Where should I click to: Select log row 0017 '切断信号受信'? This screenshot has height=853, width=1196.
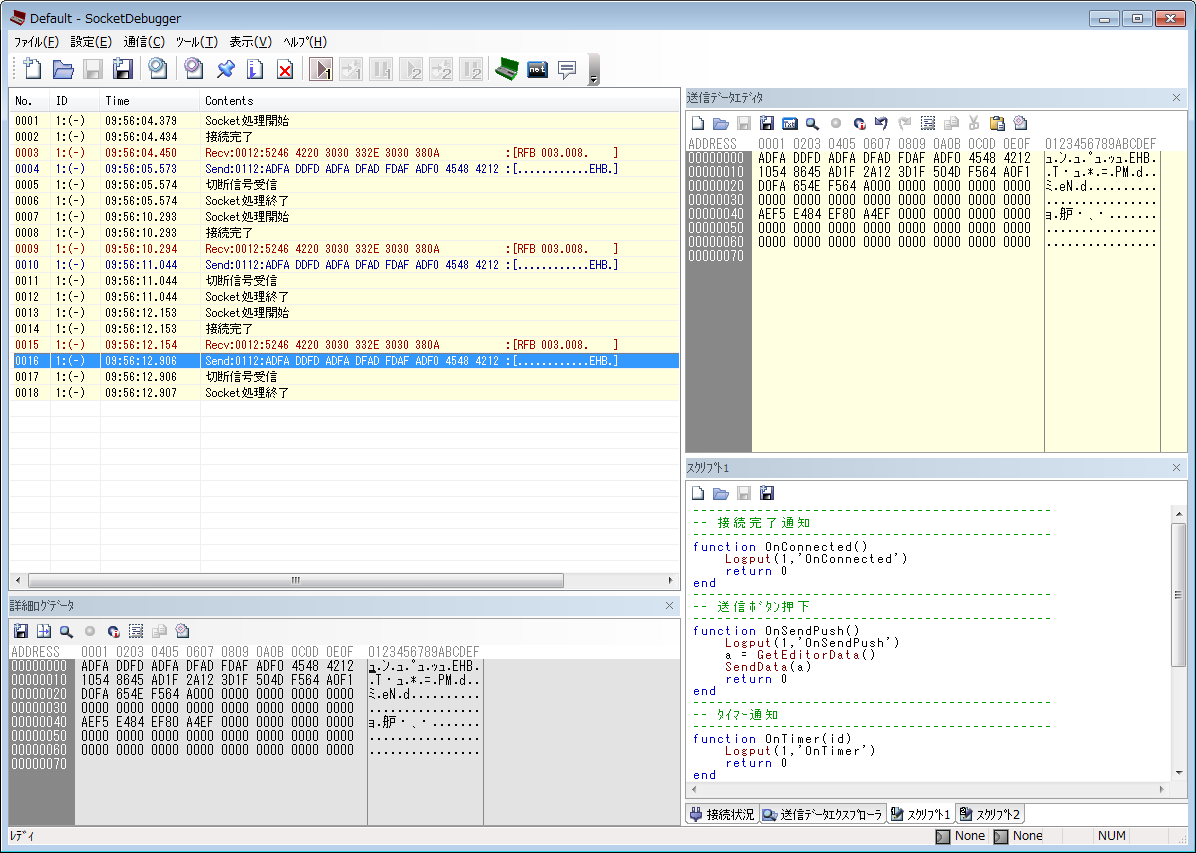pos(345,377)
